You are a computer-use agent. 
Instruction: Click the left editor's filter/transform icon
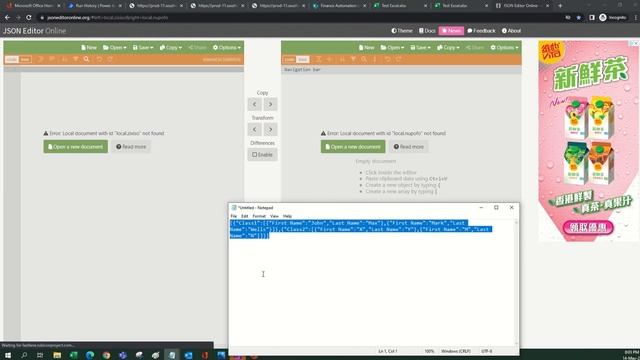76,60
